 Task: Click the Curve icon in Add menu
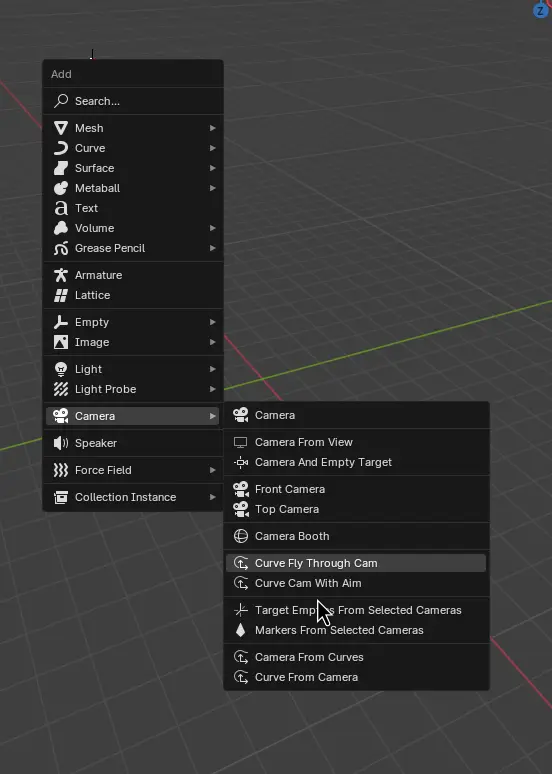click(x=61, y=148)
